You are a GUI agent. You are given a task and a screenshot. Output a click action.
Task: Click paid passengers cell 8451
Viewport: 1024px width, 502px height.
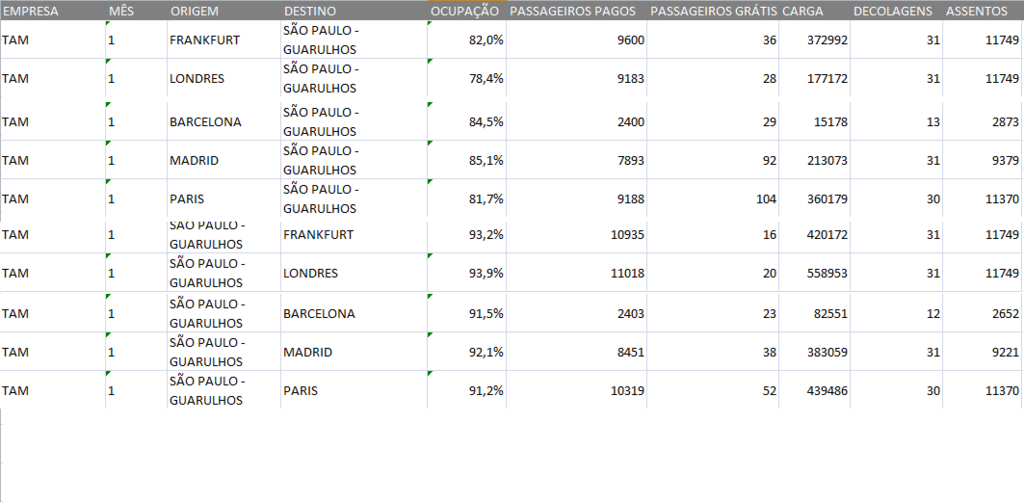click(x=577, y=352)
